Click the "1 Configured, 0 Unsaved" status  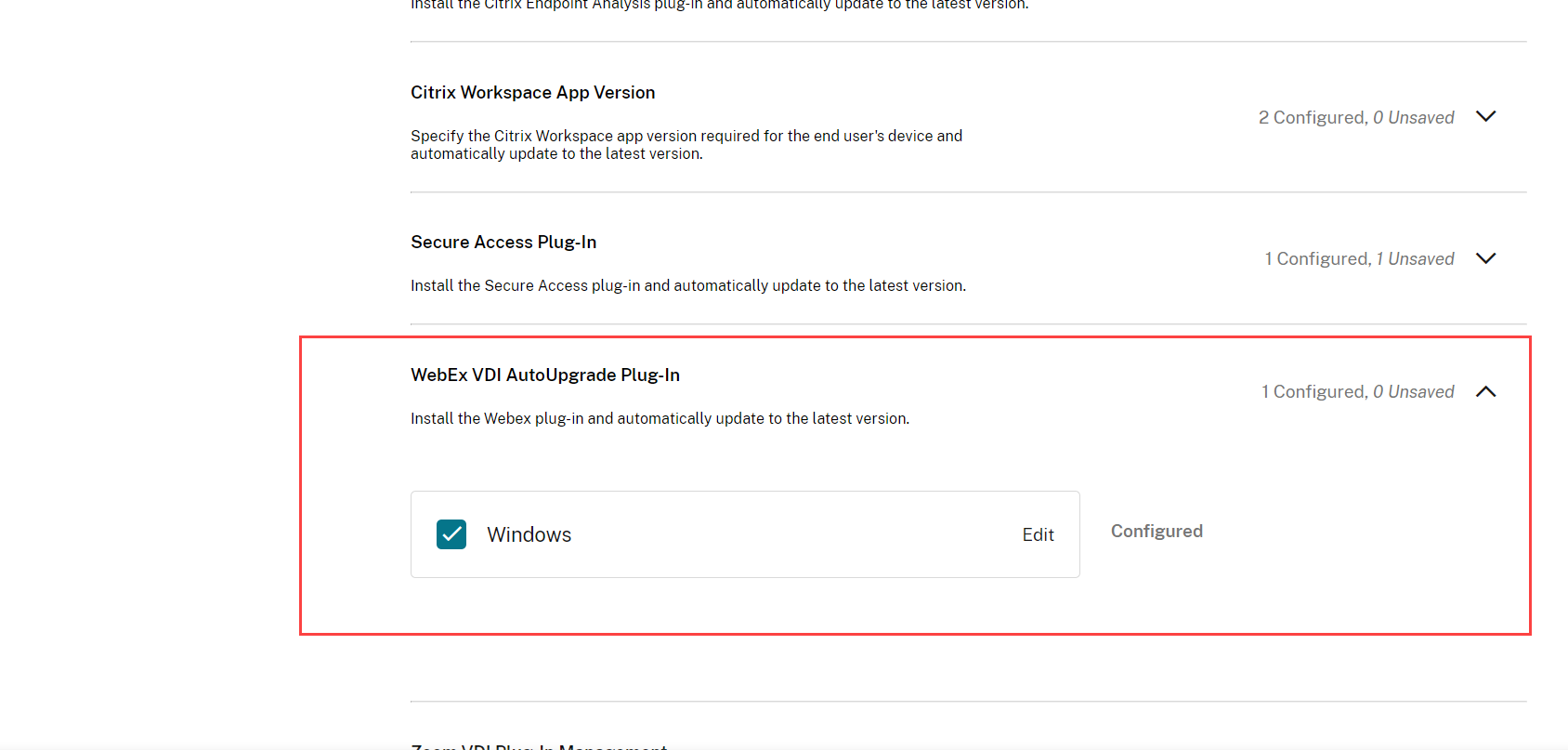(1357, 392)
